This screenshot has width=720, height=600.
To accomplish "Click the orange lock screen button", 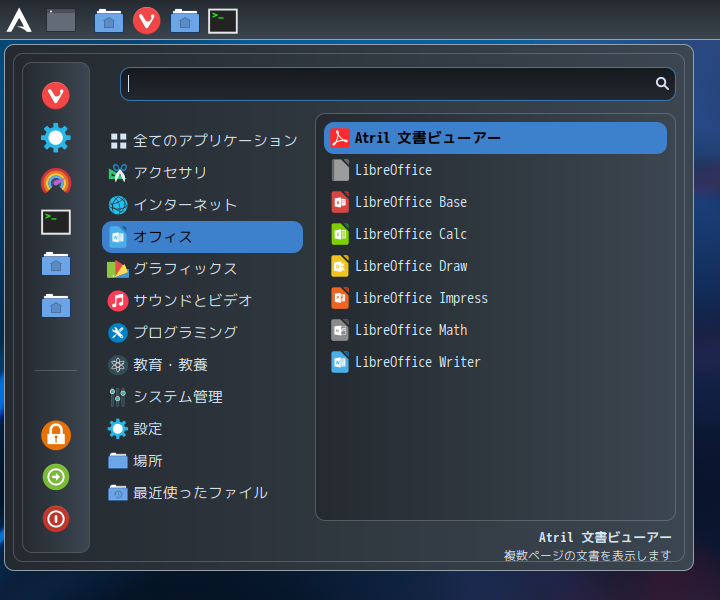I will point(56,435).
